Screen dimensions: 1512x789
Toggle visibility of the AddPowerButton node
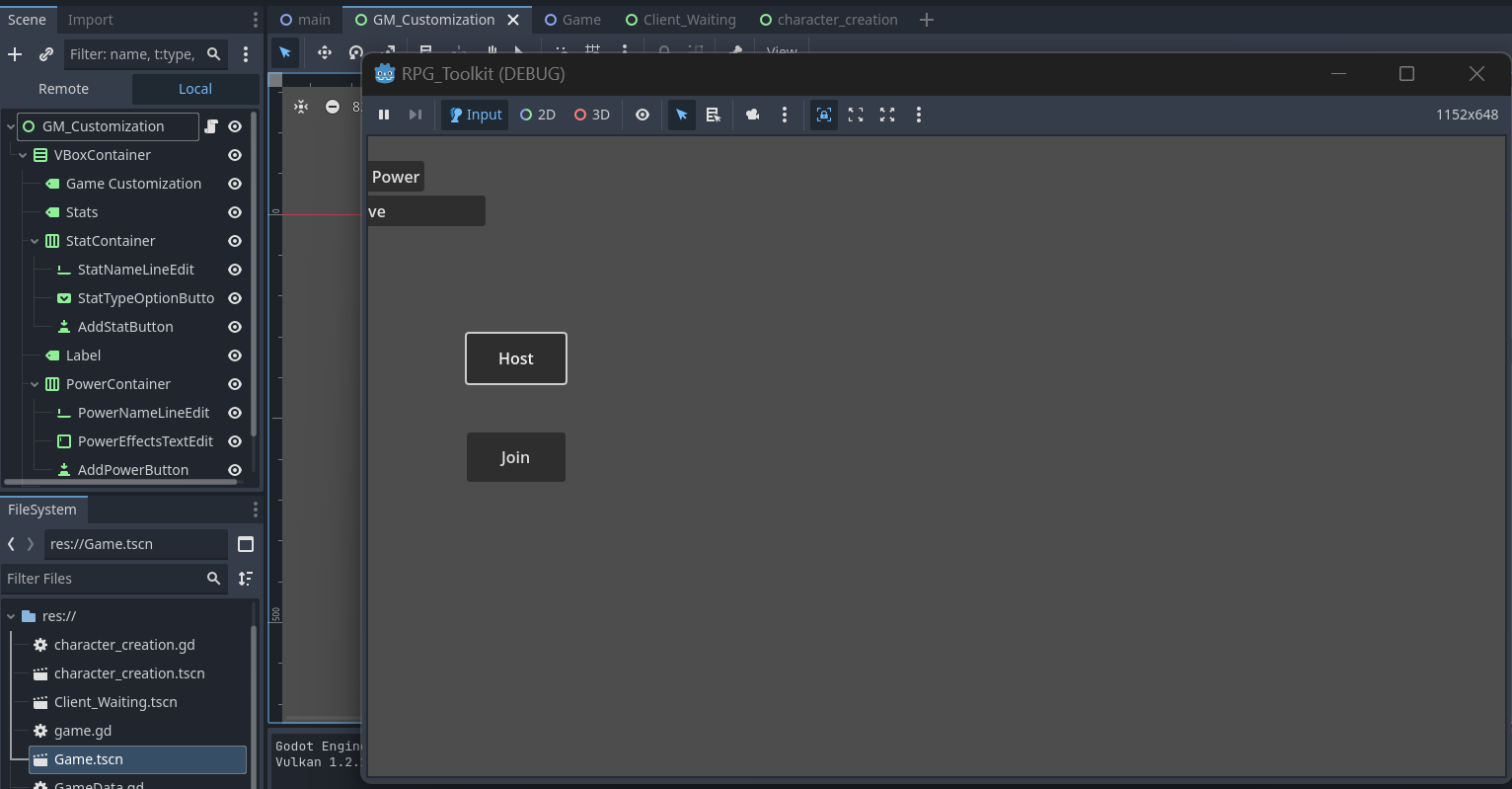235,470
